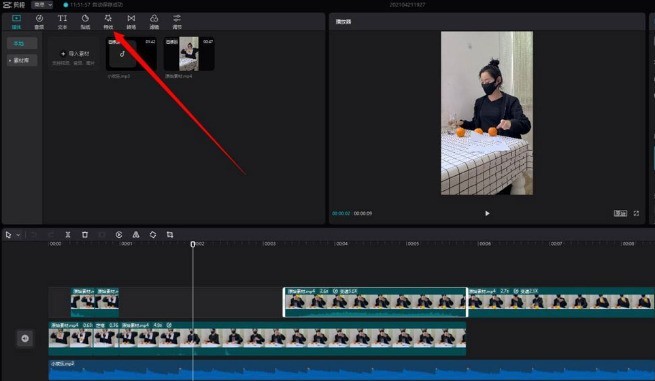Screen dimensions: 655x381
Task: Open the menu dropdown next to the app logo
Action: [43, 5]
